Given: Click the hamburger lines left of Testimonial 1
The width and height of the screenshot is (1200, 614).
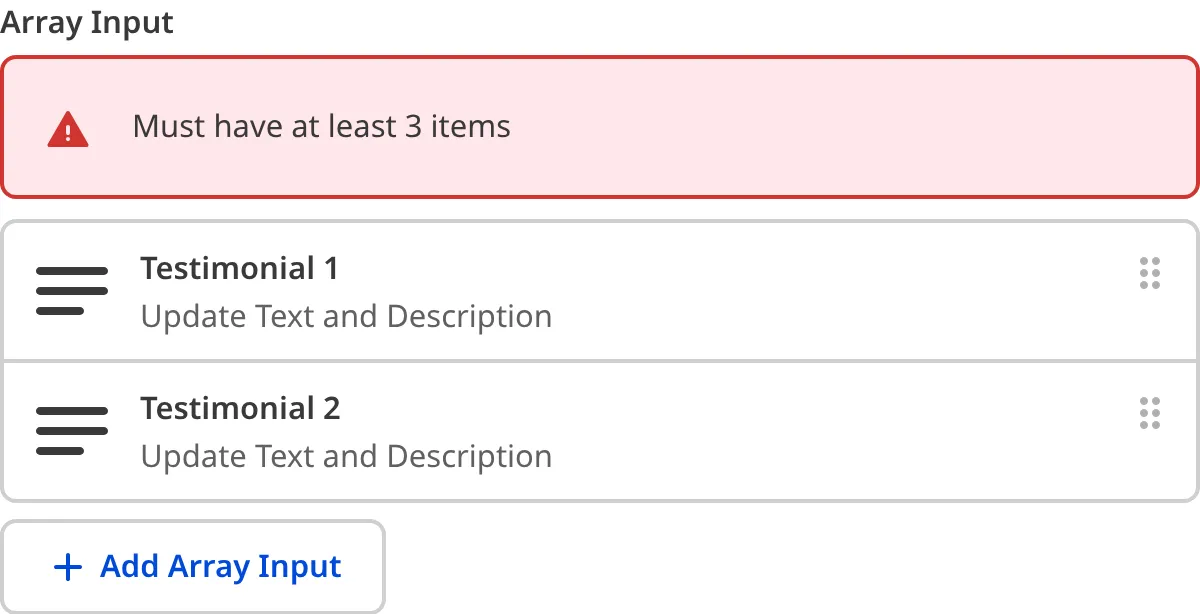Looking at the screenshot, I should [x=72, y=290].
